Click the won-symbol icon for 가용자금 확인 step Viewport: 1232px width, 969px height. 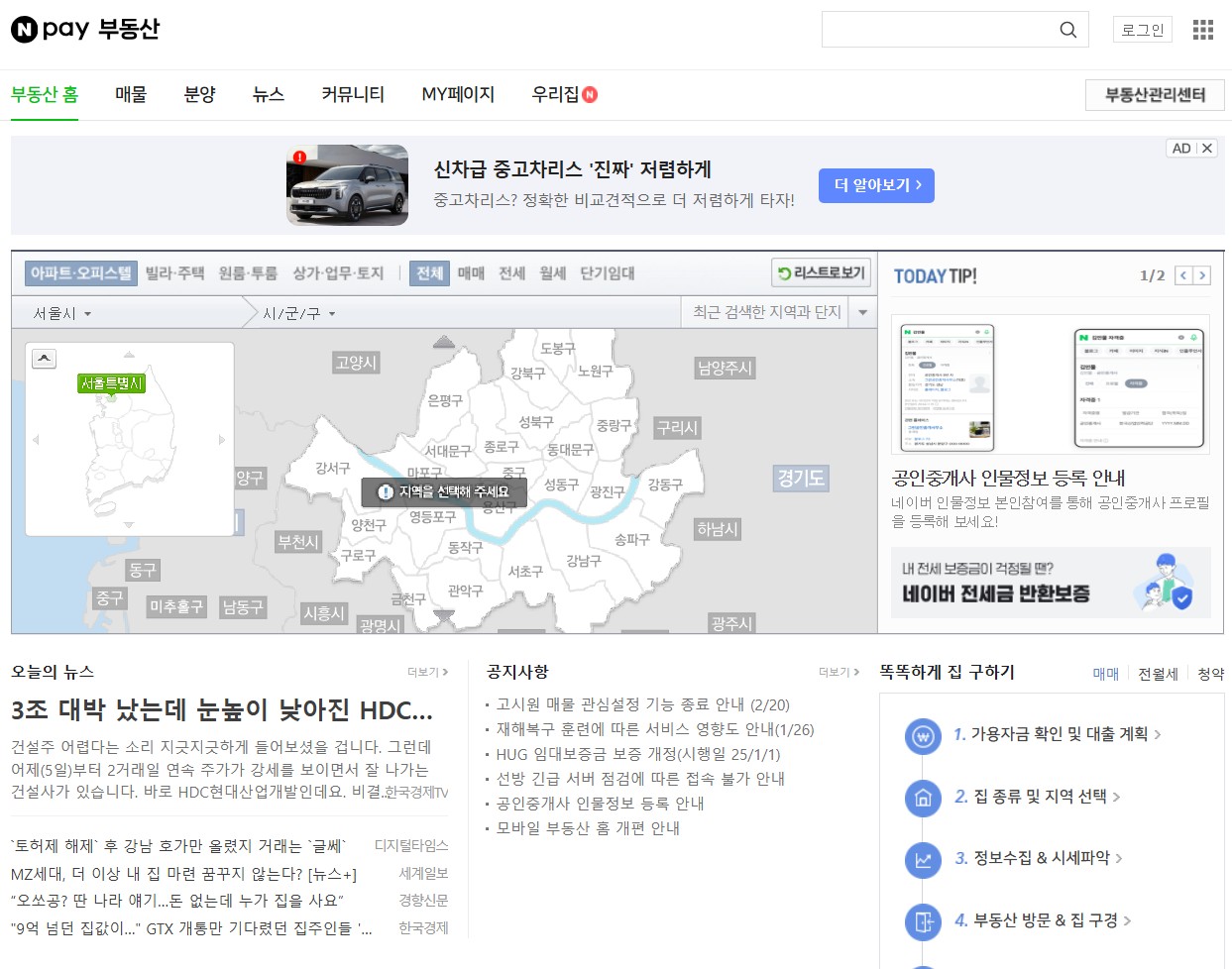click(x=923, y=735)
